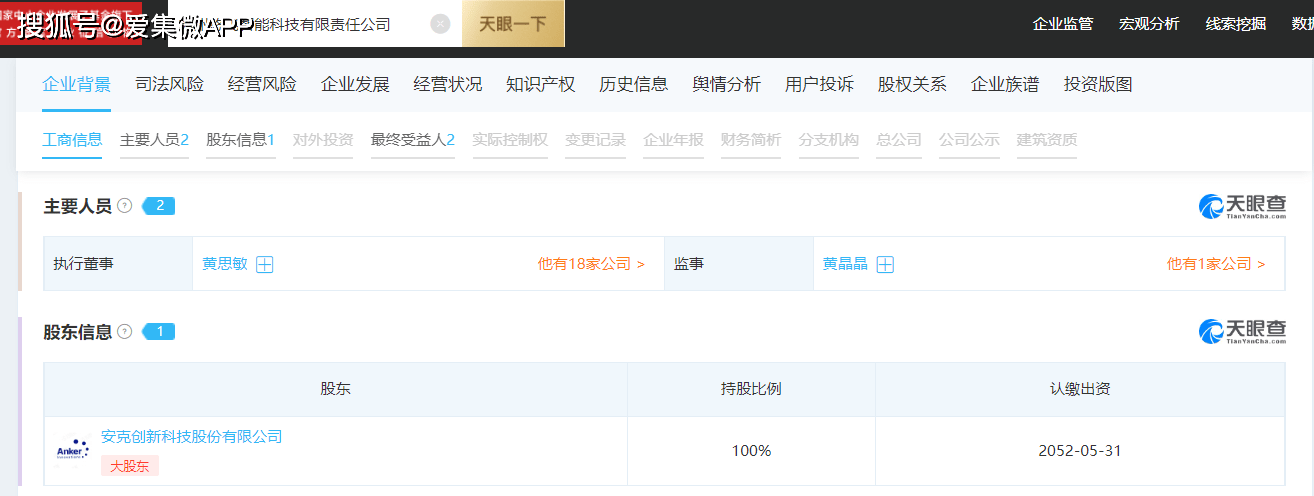Switch to the 历史信息 tab
Image resolution: width=1314 pixels, height=496 pixels.
634,85
